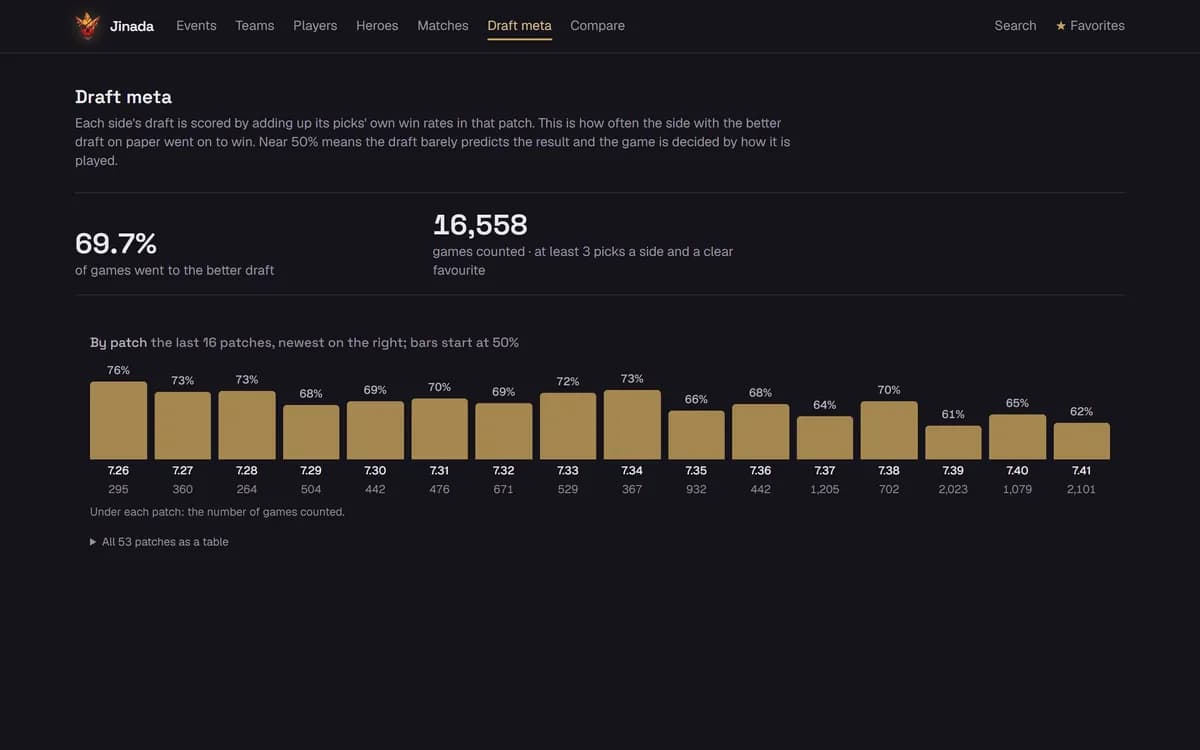Select the 7.28 patch bar
This screenshot has height=750, width=1200.
(247, 425)
